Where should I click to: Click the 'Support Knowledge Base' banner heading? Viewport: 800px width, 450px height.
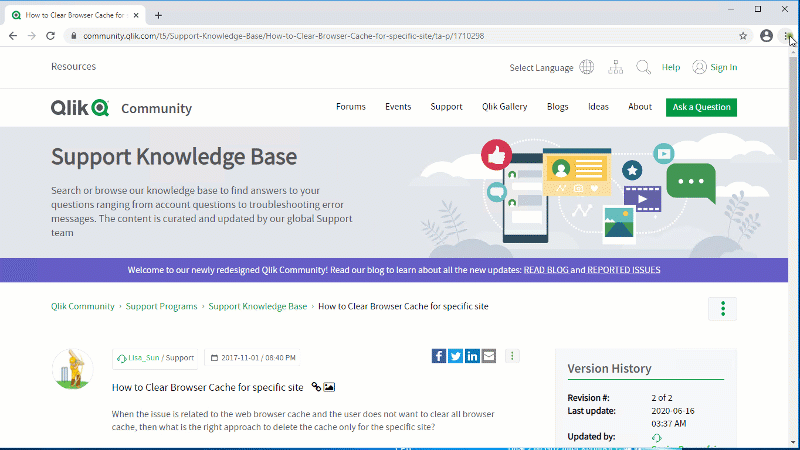pos(174,157)
